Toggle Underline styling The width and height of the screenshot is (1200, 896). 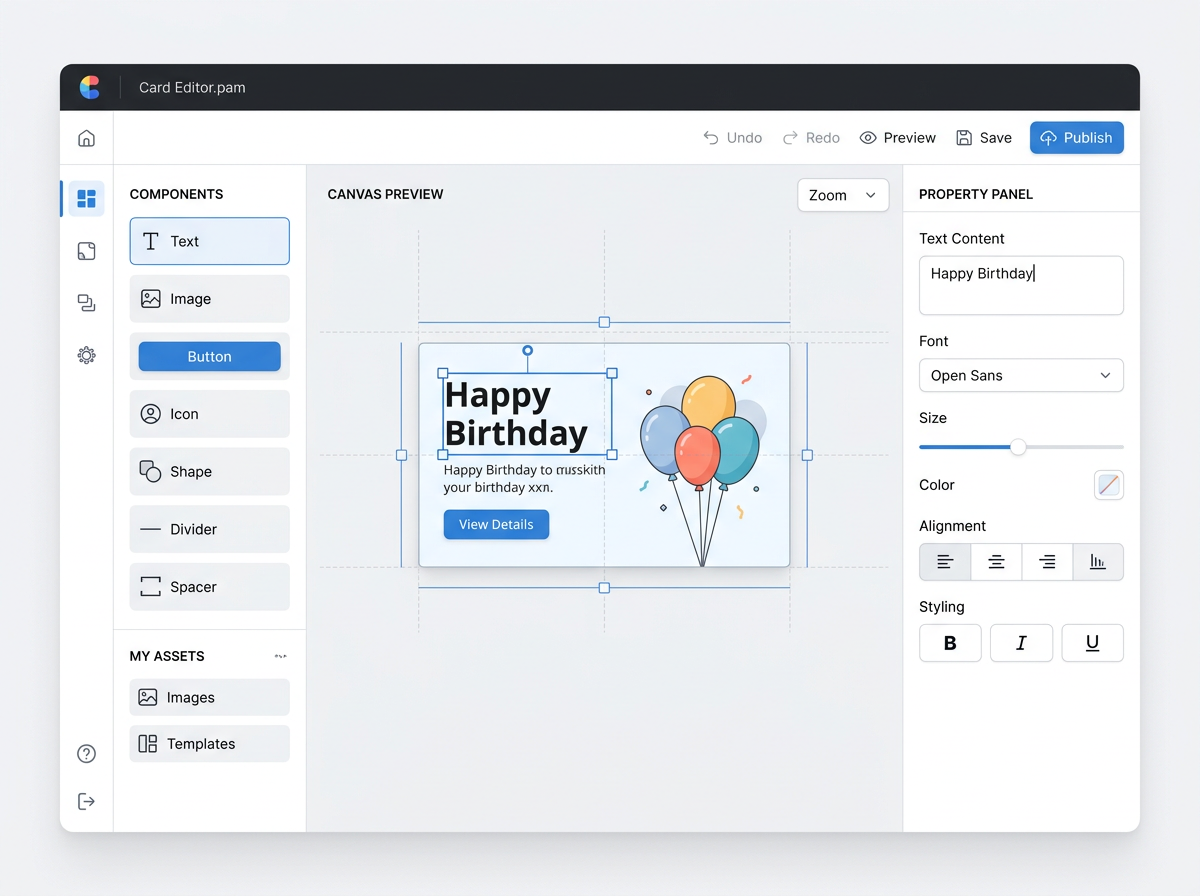click(1092, 643)
